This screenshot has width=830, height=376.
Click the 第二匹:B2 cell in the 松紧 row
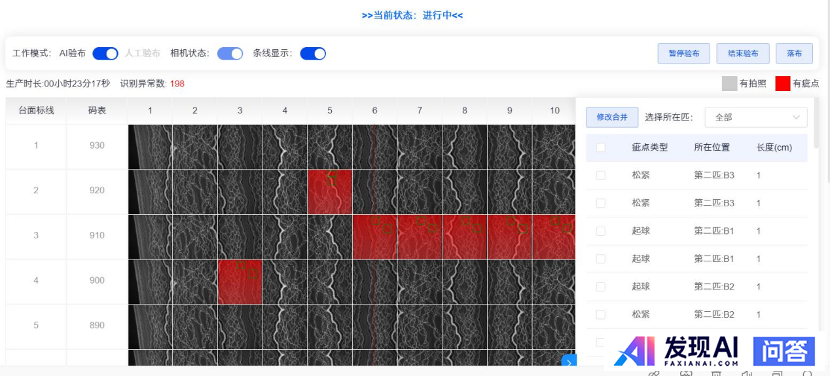coord(714,315)
